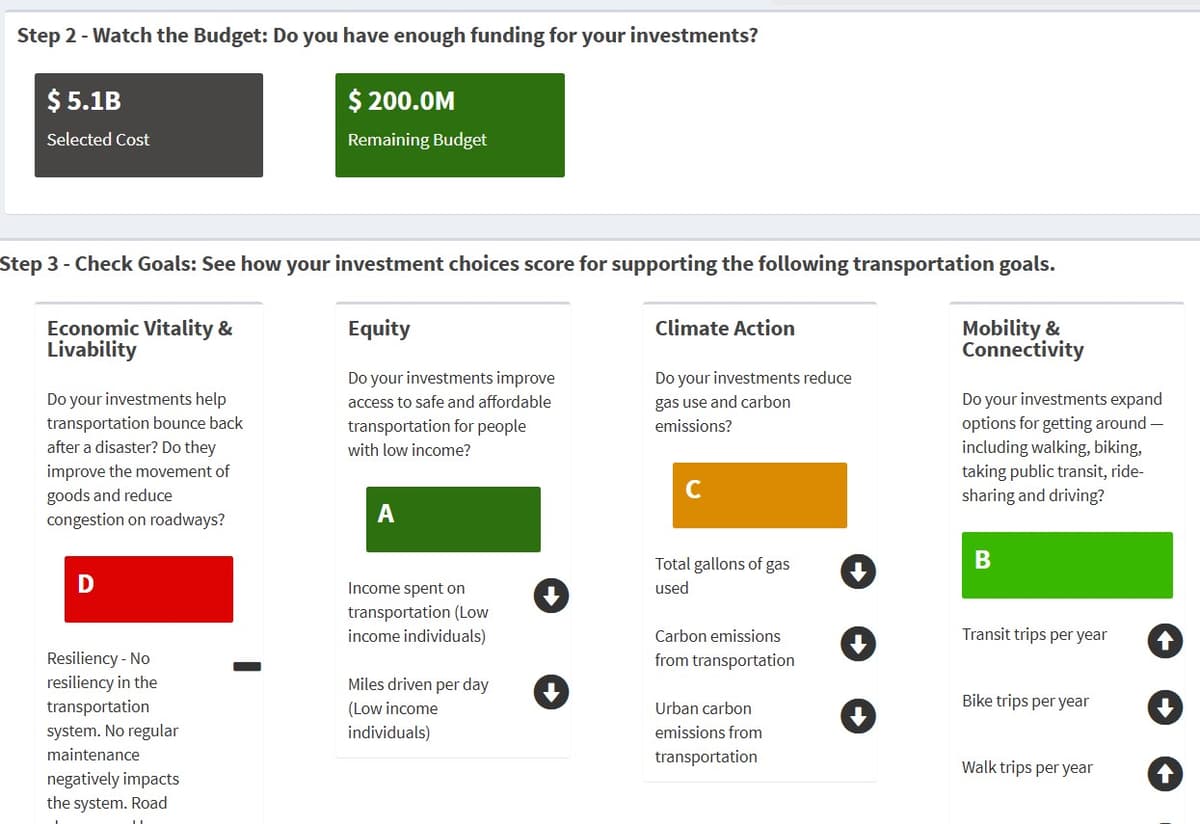The image size is (1200, 824).
Task: Click the Remaining Budget tile showing $200.0M
Action: click(x=450, y=124)
